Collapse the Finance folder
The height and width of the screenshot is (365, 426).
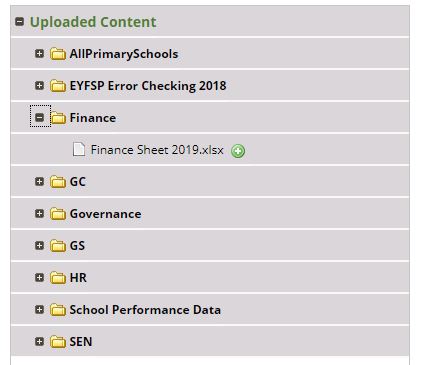40,117
